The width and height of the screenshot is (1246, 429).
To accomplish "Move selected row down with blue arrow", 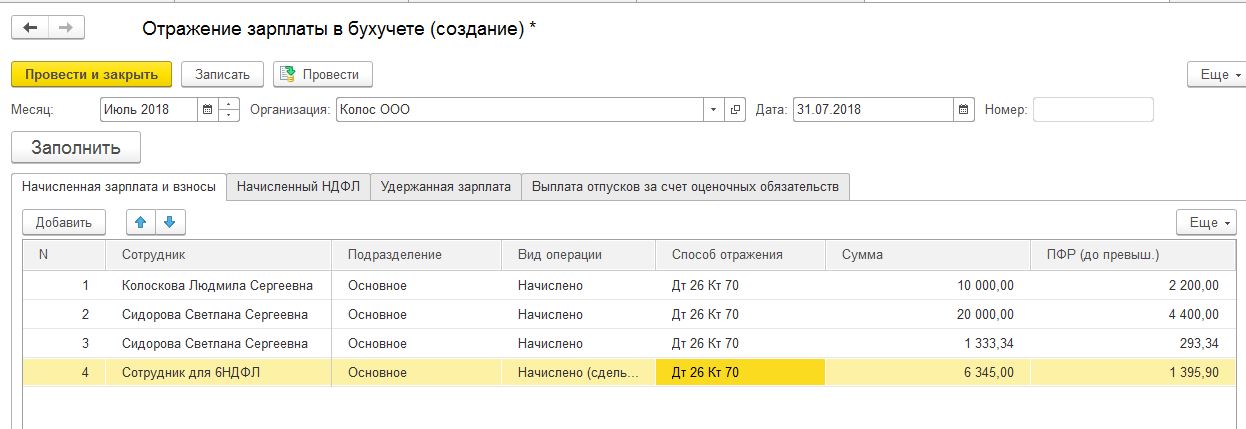I will pyautogui.click(x=169, y=222).
